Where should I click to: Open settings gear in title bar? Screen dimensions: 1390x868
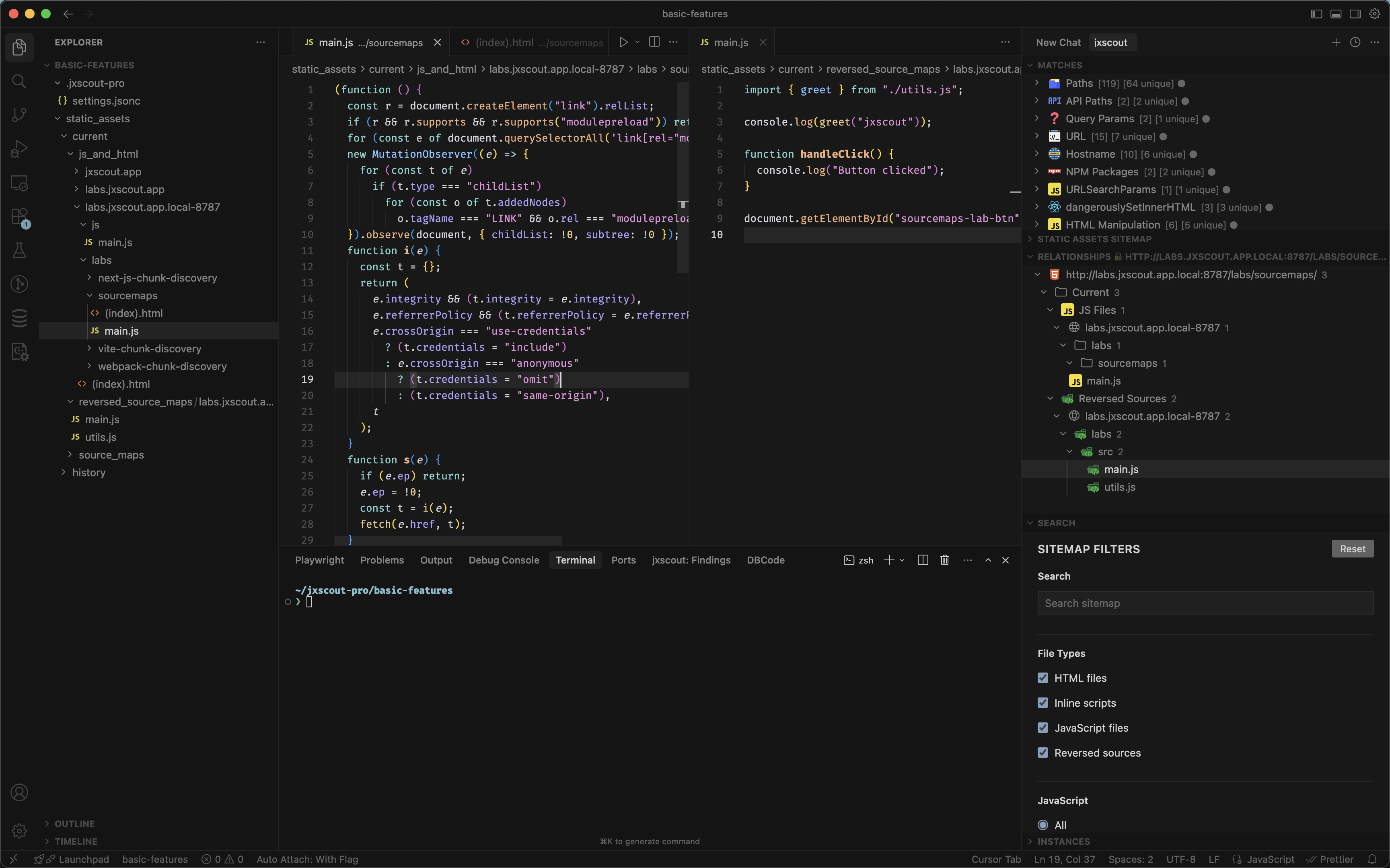[x=1374, y=14]
